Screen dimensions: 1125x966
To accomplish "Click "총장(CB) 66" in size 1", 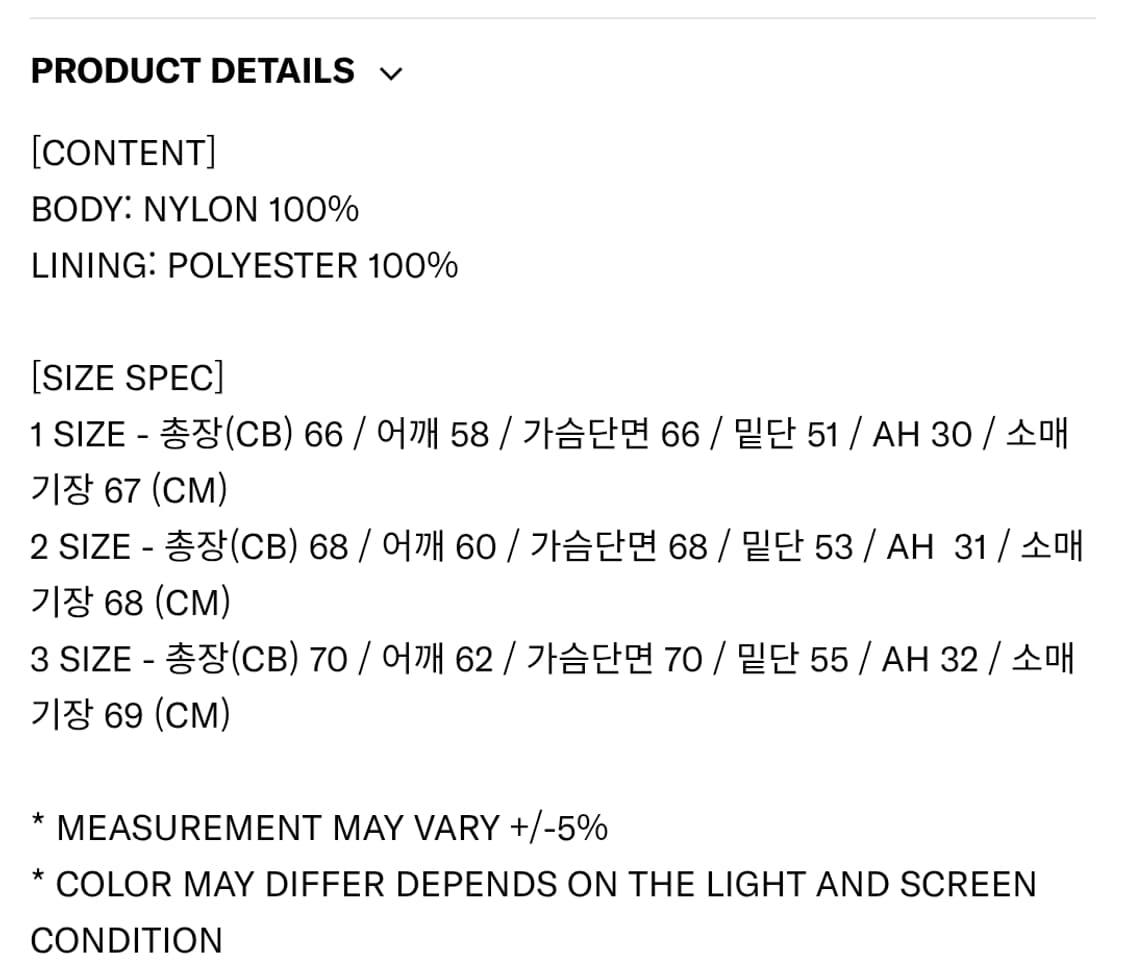I will pos(251,435).
